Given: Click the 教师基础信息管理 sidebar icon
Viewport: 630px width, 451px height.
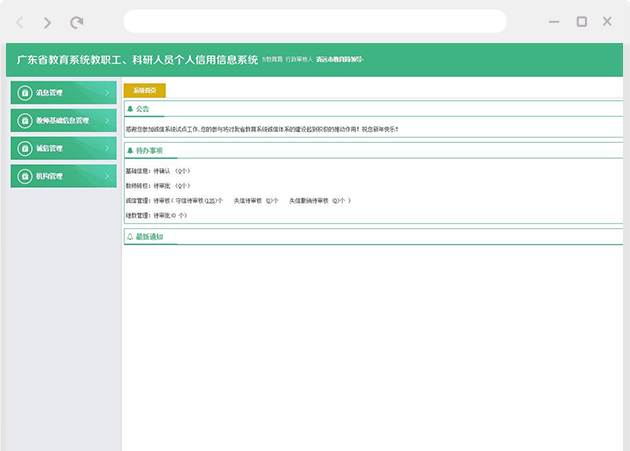Looking at the screenshot, I should (24, 120).
